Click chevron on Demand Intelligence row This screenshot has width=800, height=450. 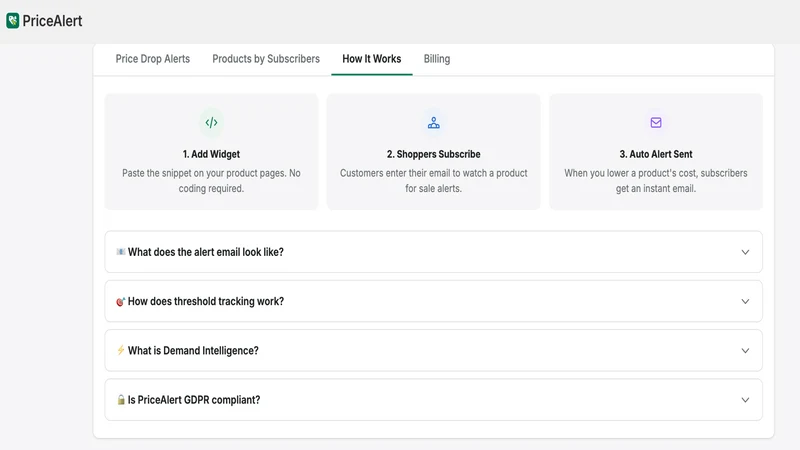coord(745,351)
